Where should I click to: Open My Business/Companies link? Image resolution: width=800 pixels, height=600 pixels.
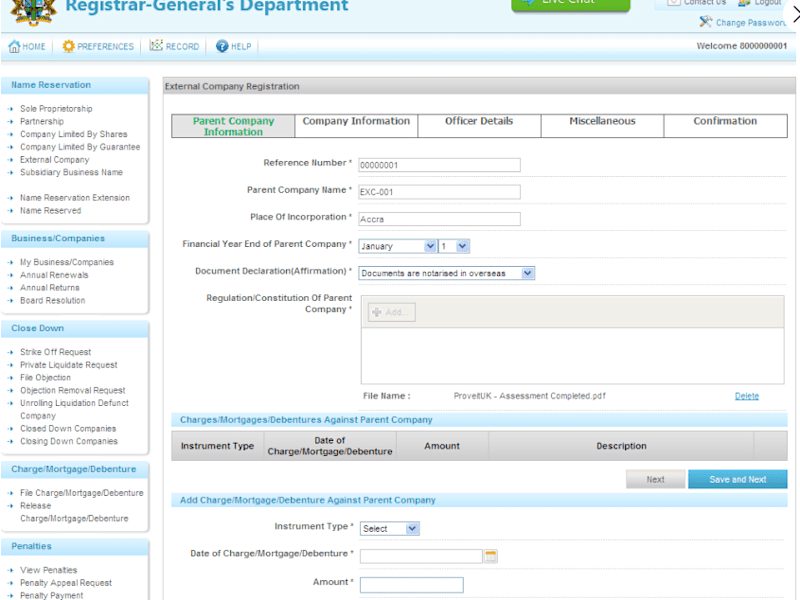tap(67, 262)
